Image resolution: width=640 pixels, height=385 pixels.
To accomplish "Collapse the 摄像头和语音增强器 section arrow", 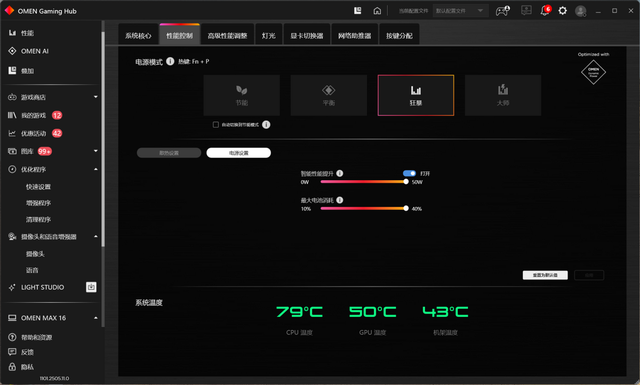I will (96, 236).
